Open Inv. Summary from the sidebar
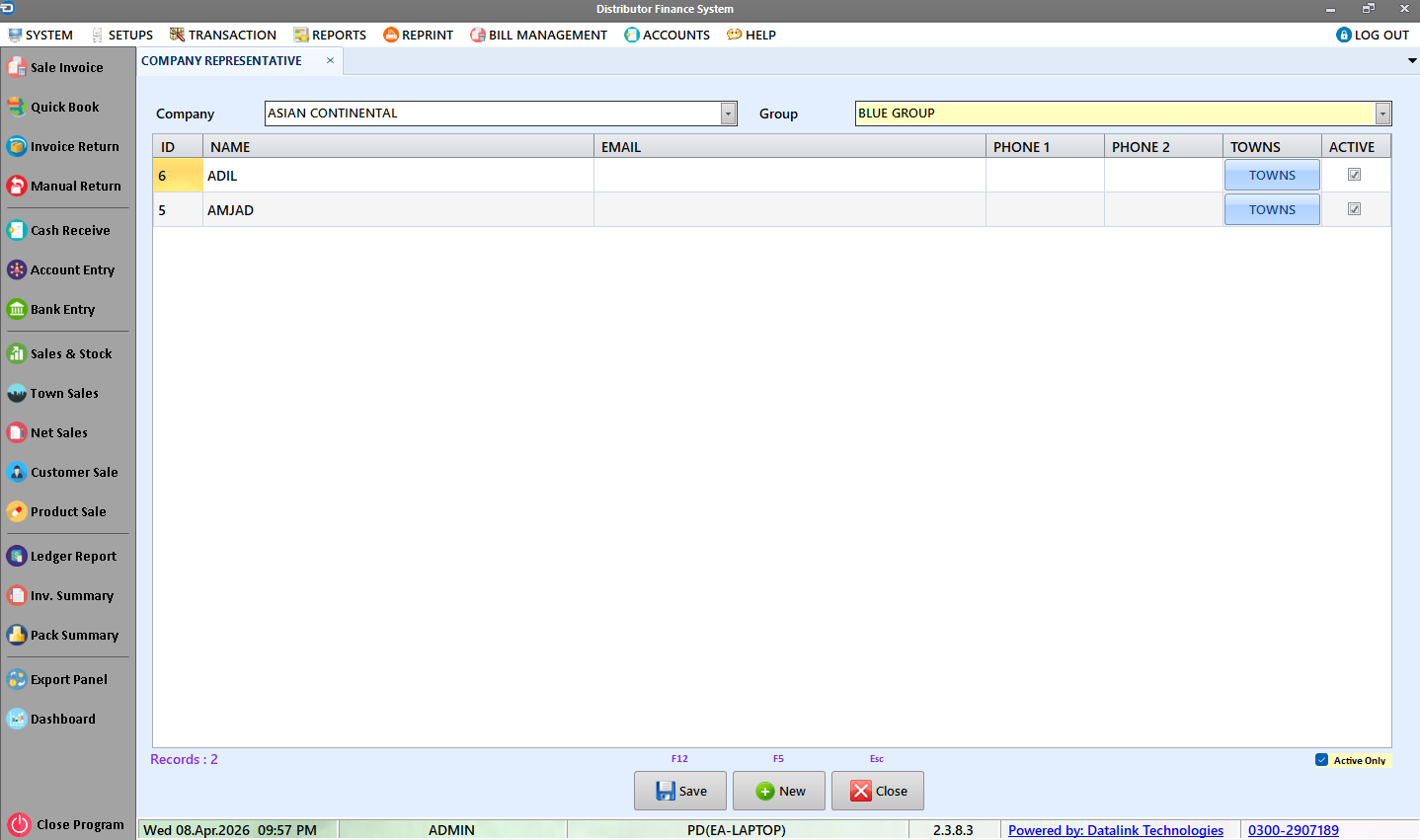Viewport: 1420px width, 840px height. [60, 595]
